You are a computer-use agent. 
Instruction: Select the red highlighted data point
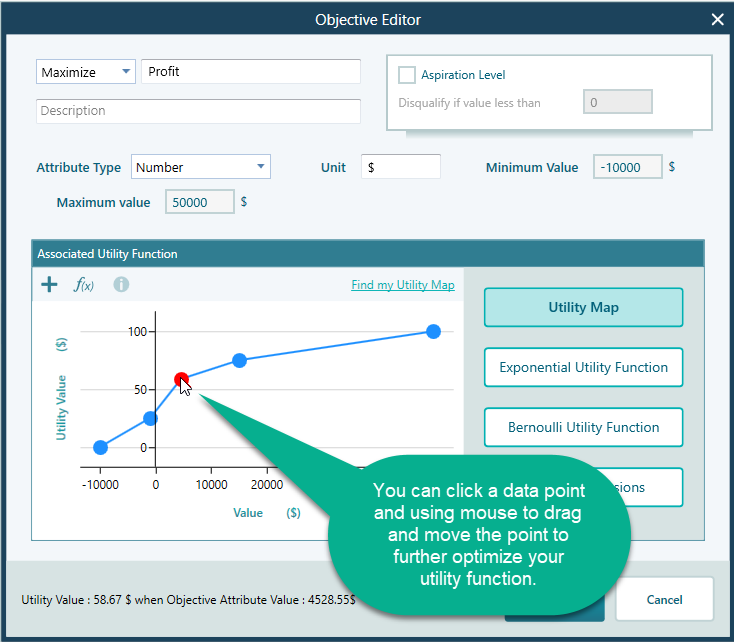tap(181, 379)
